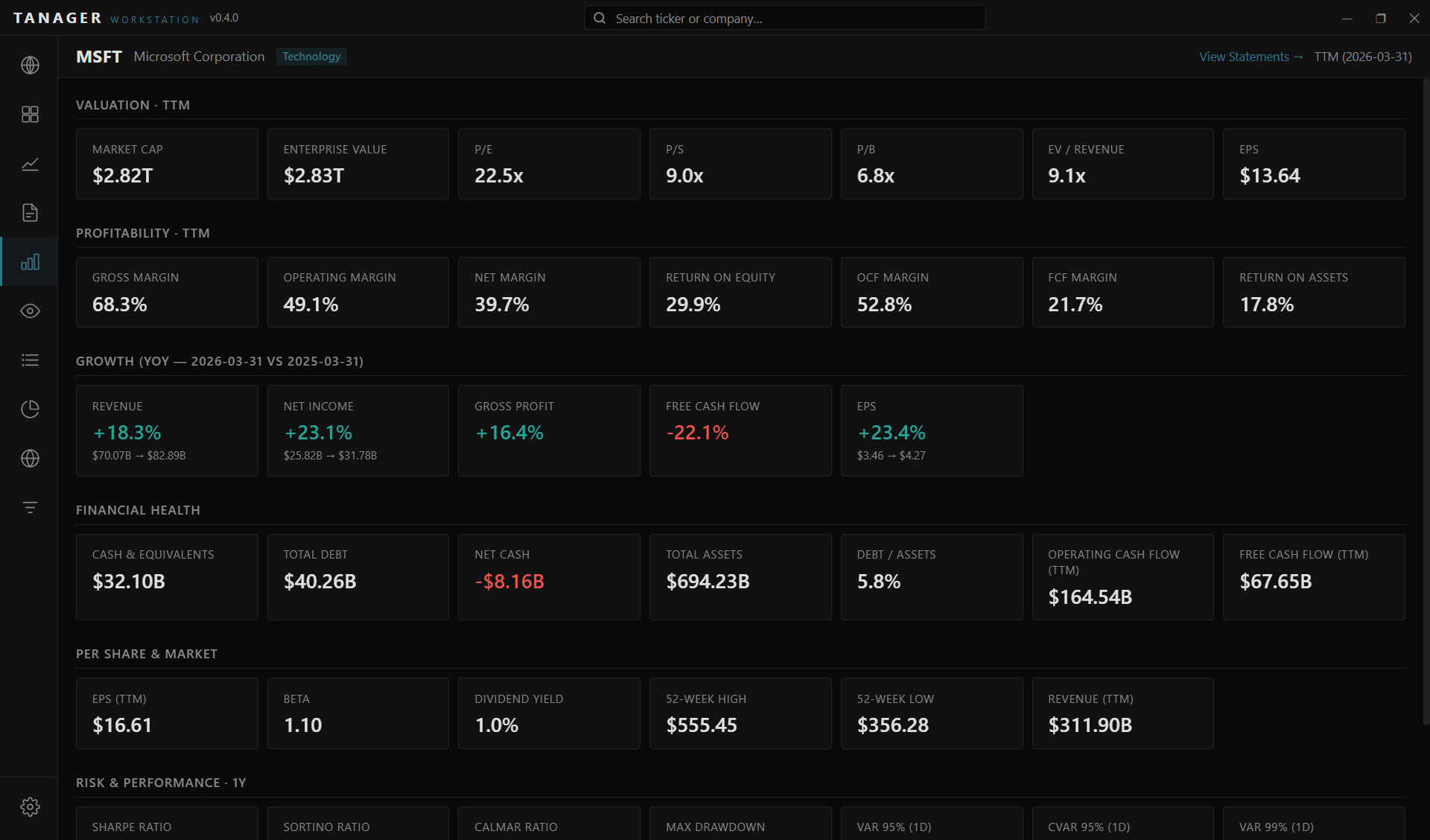Open the list icon in sidebar
This screenshot has width=1430, height=840.
[30, 360]
